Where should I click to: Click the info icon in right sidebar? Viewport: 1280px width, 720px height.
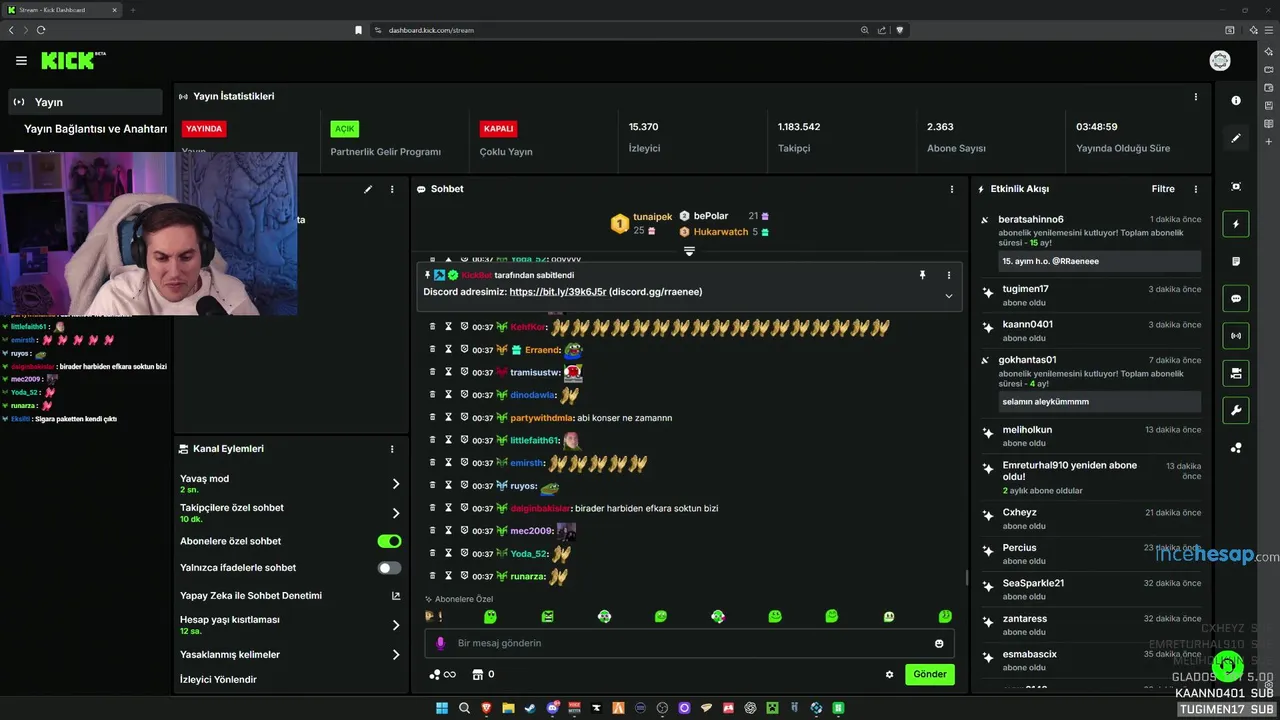(1236, 101)
